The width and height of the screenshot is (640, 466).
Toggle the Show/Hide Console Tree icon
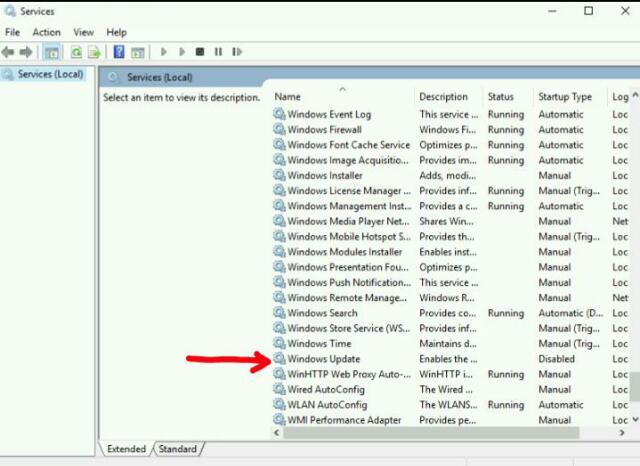point(51,52)
